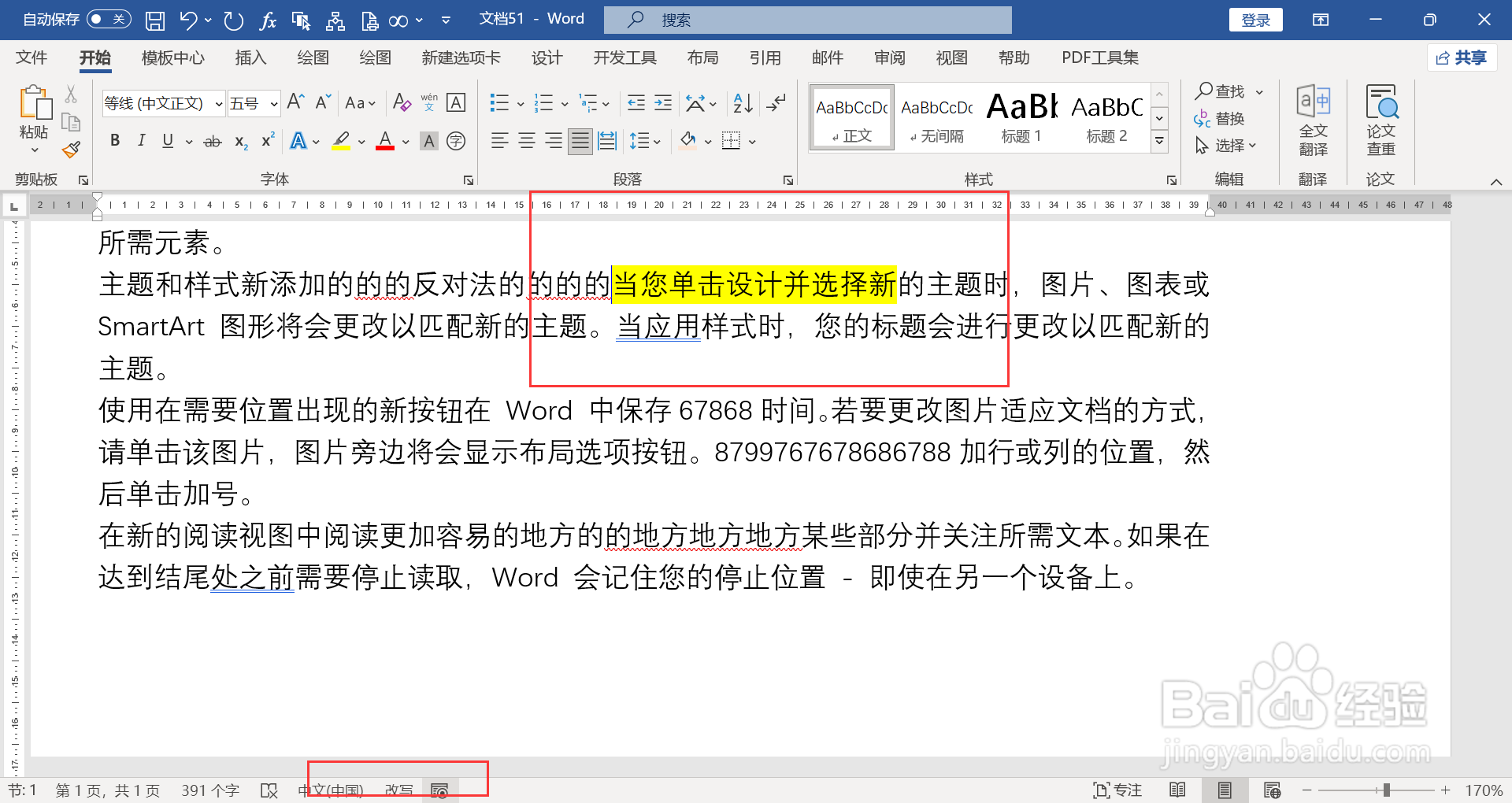Open the 论文查重 paper check tool

[1381, 120]
